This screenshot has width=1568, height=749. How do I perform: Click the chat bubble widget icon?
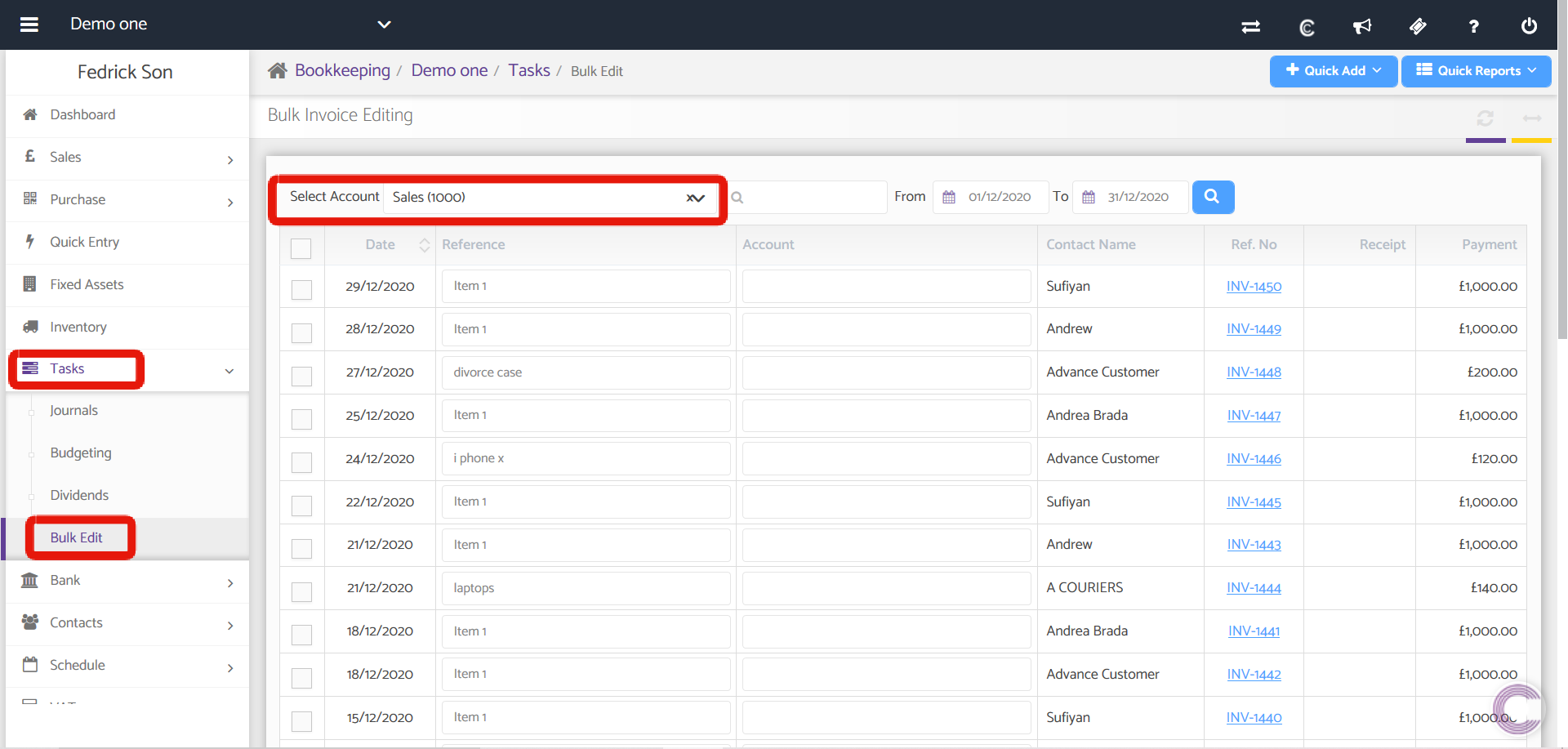tap(1517, 707)
